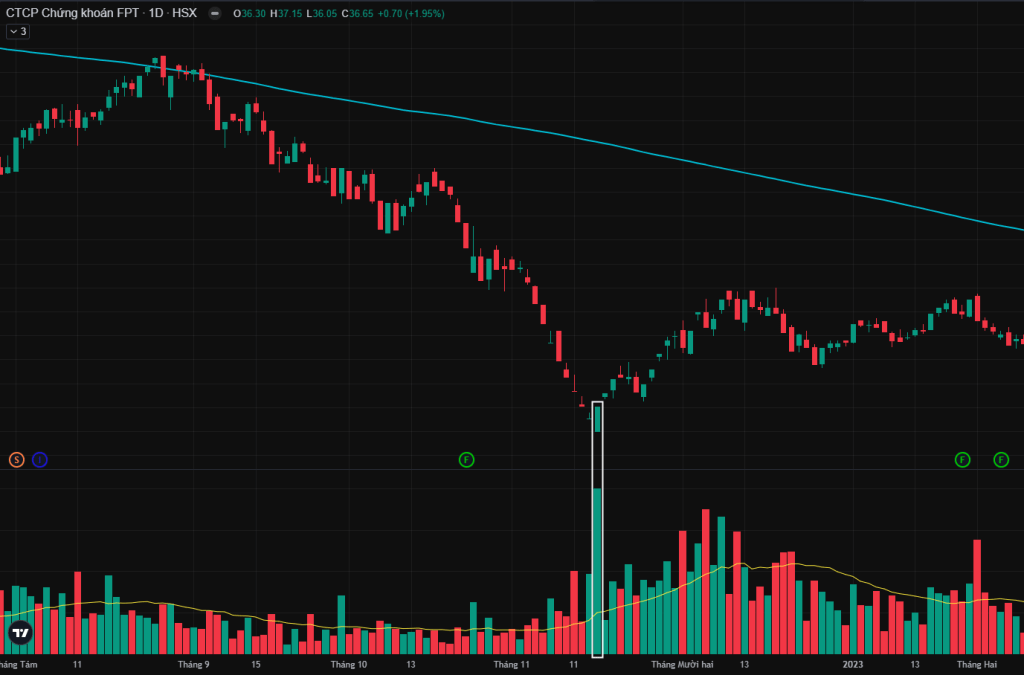
Task: Click the green F marker near Tháng 11
Action: point(466,460)
